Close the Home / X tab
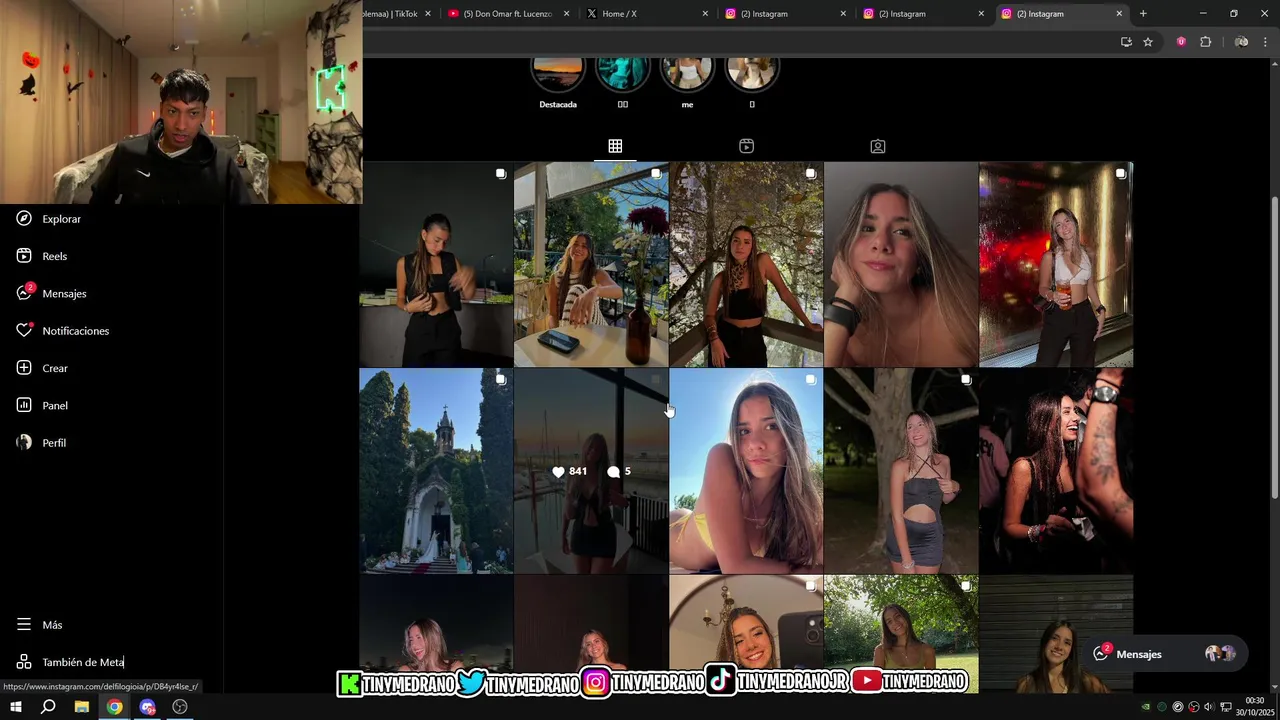Viewport: 1280px width, 720px height. (x=705, y=14)
